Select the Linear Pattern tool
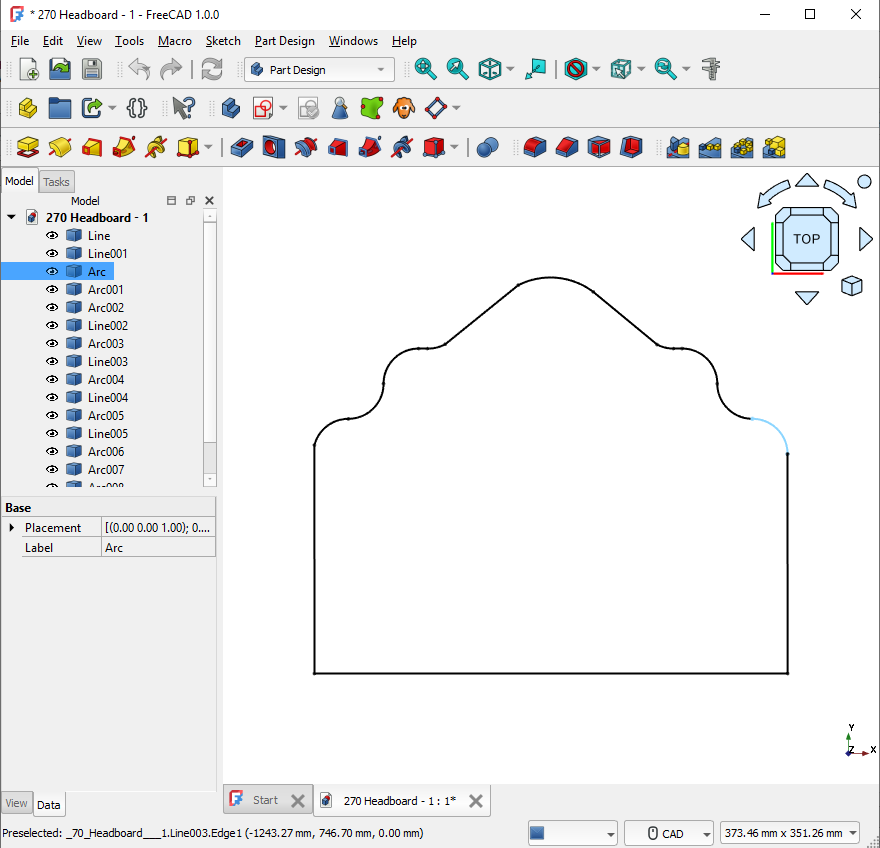The width and height of the screenshot is (880, 848). point(710,148)
